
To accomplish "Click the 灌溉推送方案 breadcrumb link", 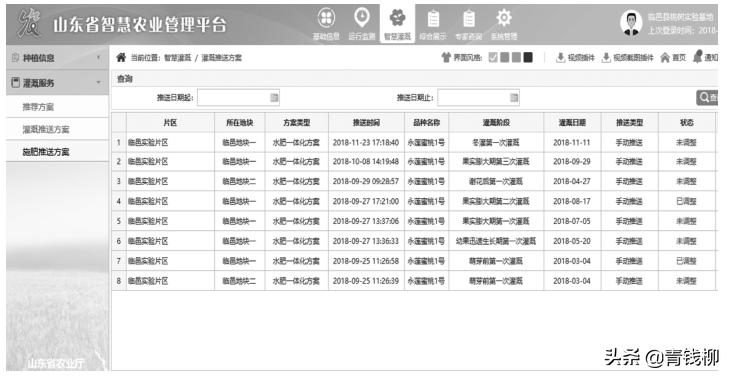I will [221, 58].
